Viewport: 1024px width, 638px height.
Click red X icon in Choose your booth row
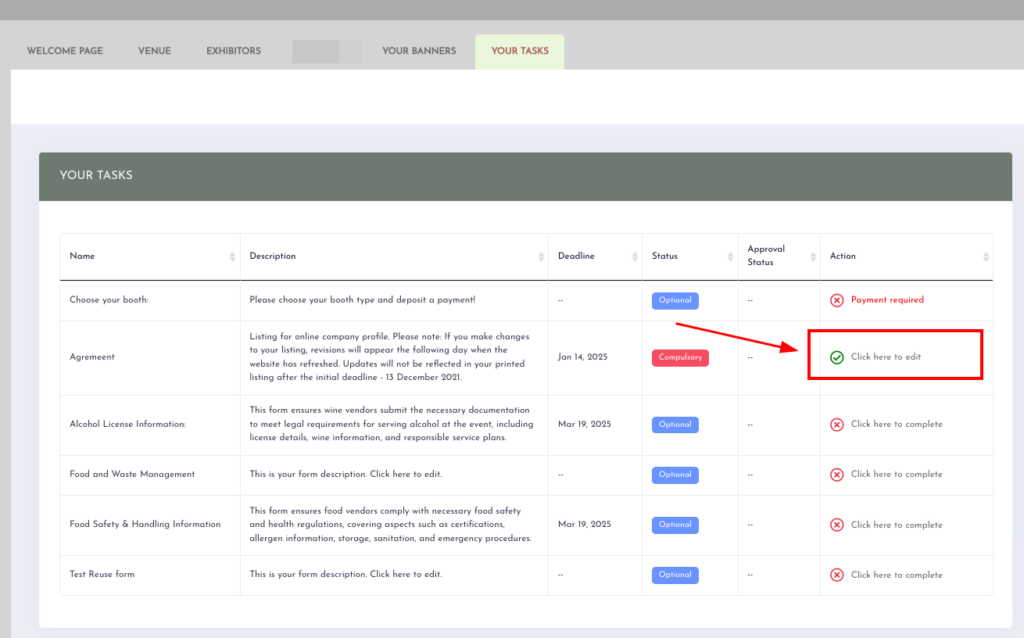pyautogui.click(x=837, y=300)
